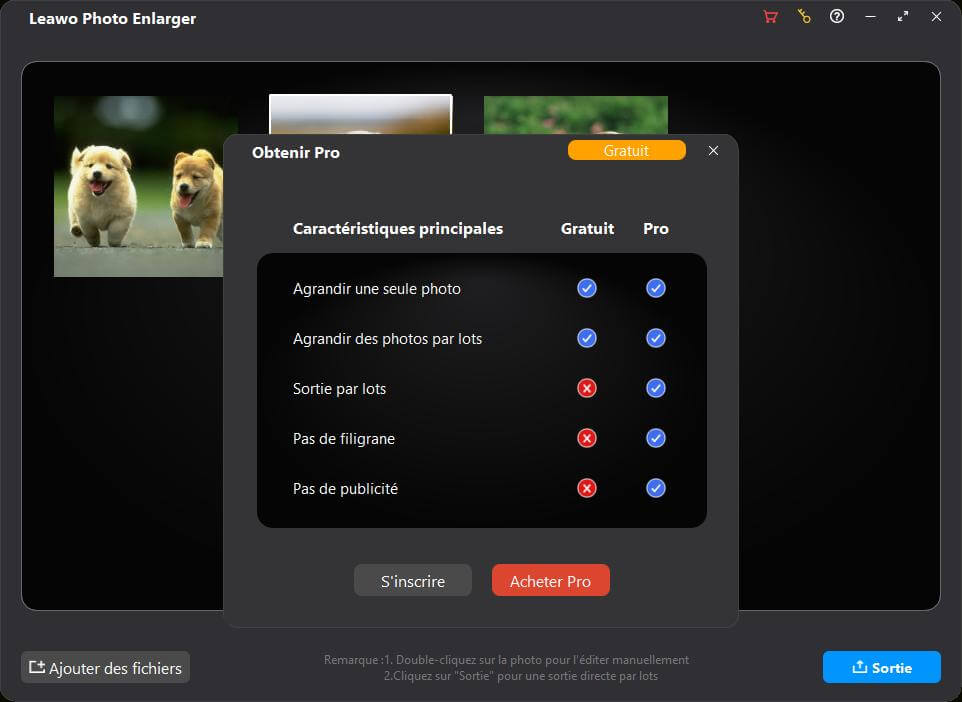
Task: Click the Pro check for Sortie par lots
Action: 655,388
